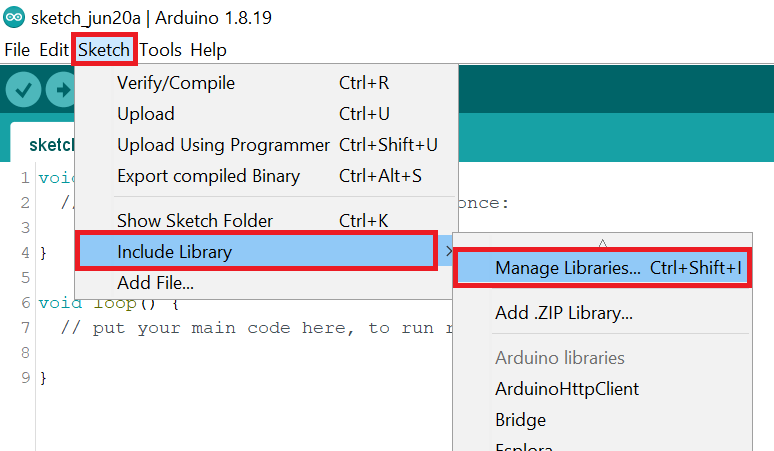Screen dimensions: 774x451
Task: Open the Edit menu
Action: [54, 50]
